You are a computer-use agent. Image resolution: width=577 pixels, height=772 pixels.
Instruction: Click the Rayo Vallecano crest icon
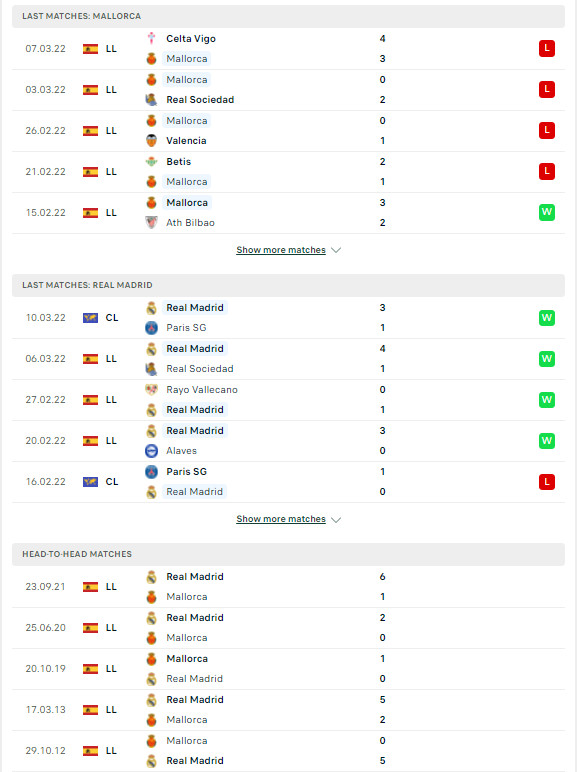tap(152, 389)
